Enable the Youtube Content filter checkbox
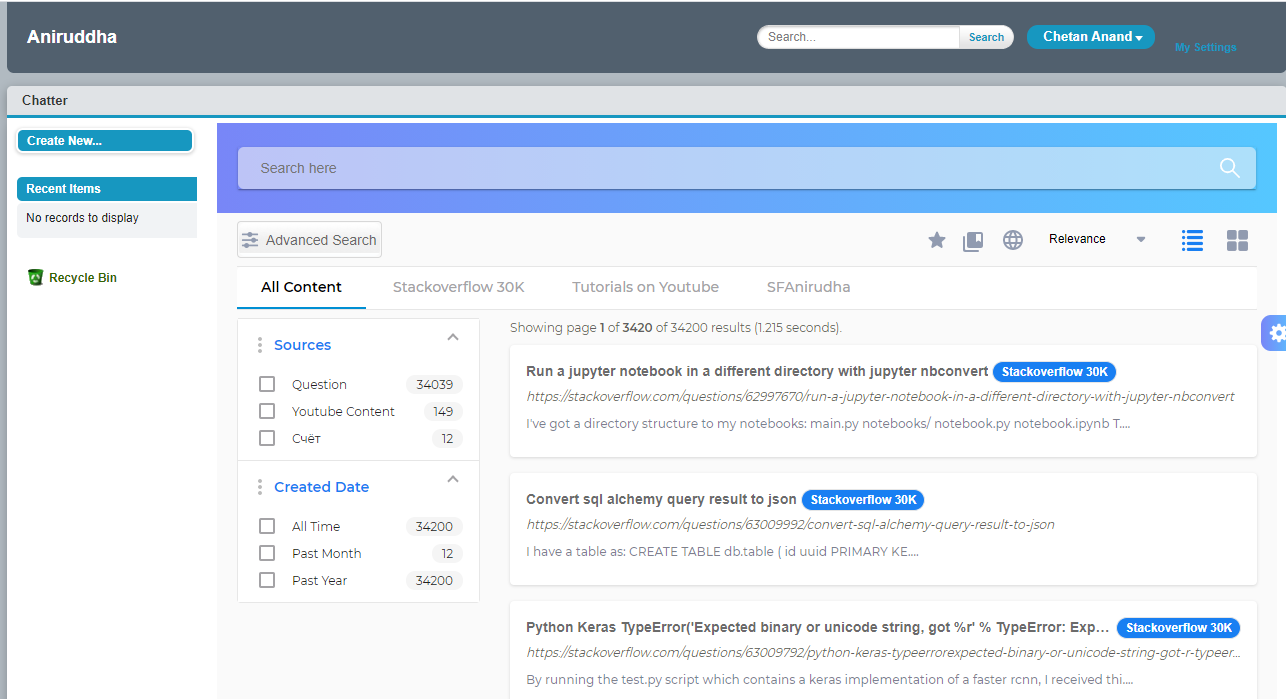The height and width of the screenshot is (699, 1286). [x=267, y=411]
